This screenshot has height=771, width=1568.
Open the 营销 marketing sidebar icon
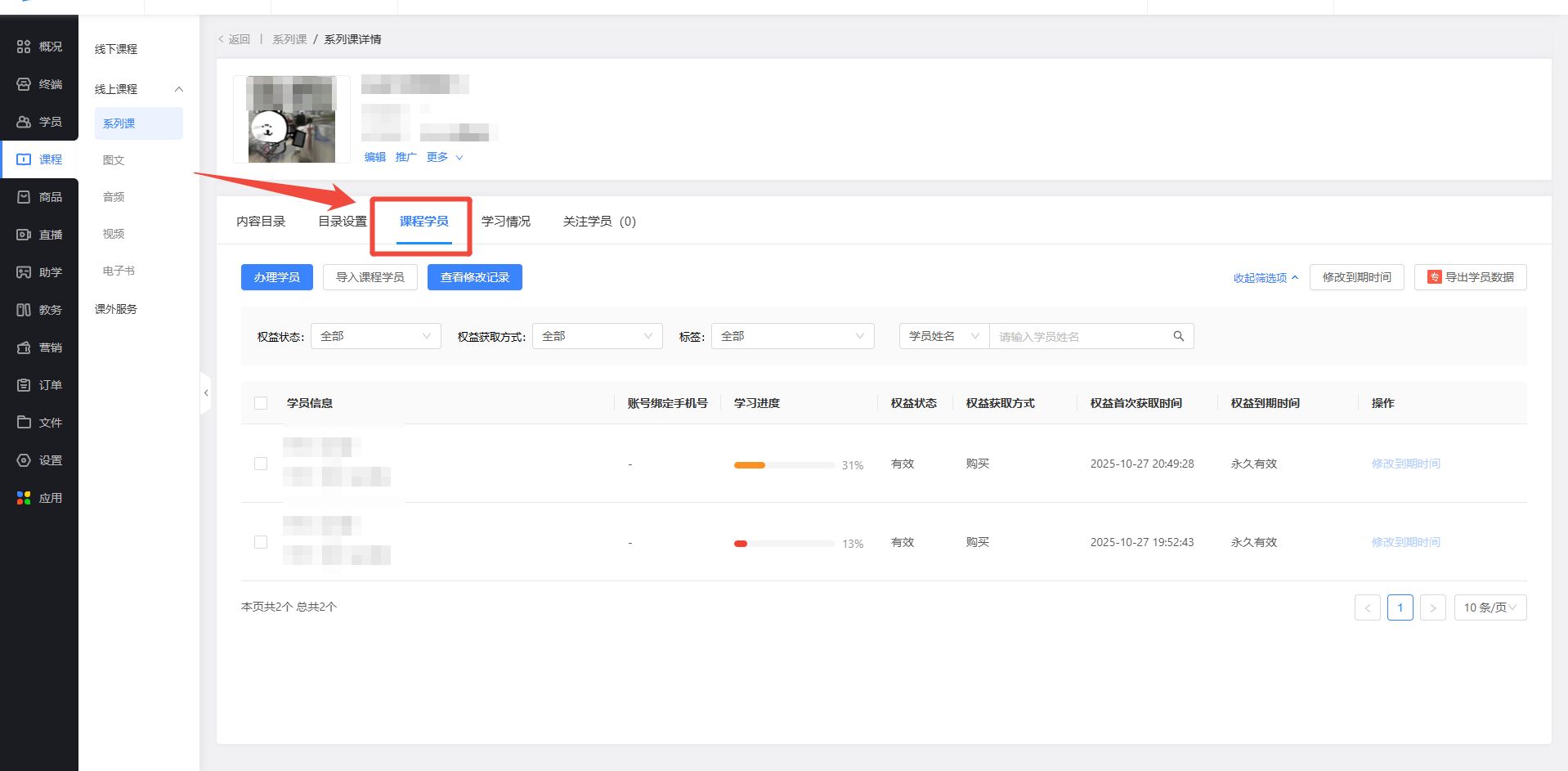(24, 347)
